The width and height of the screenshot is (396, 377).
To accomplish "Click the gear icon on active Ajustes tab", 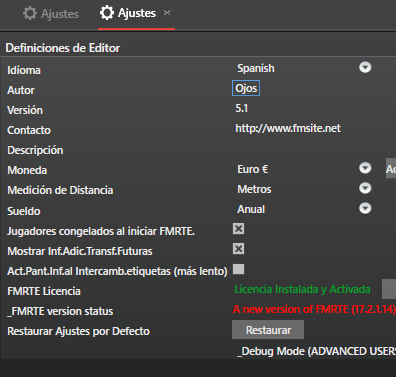I will coord(107,13).
